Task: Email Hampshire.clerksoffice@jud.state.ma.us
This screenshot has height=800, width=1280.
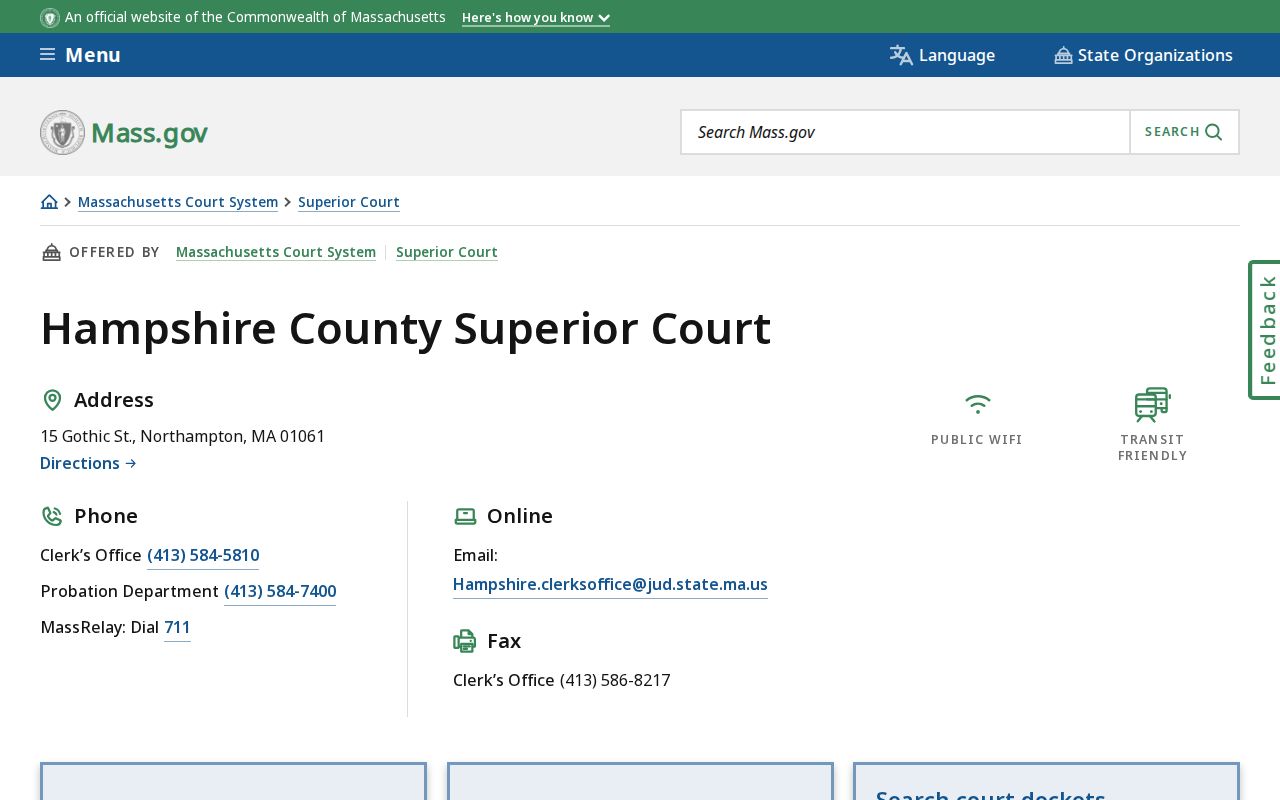Action: pos(610,585)
